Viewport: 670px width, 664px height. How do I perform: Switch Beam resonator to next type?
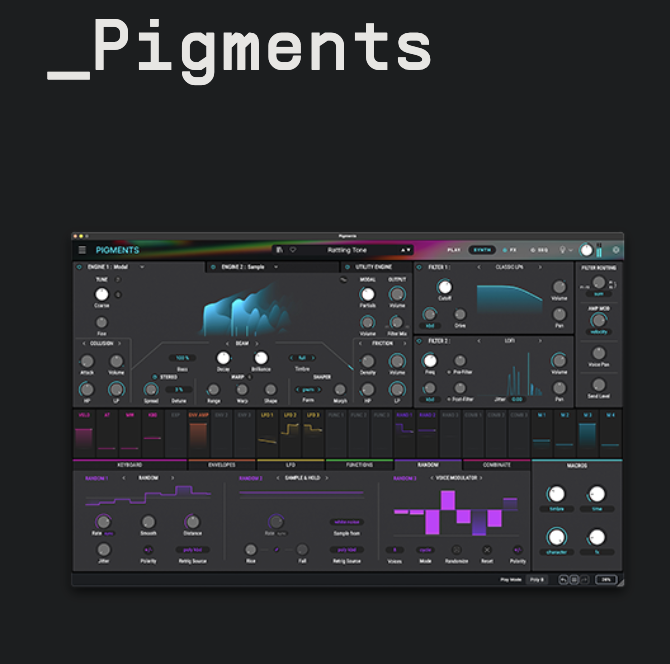(257, 343)
